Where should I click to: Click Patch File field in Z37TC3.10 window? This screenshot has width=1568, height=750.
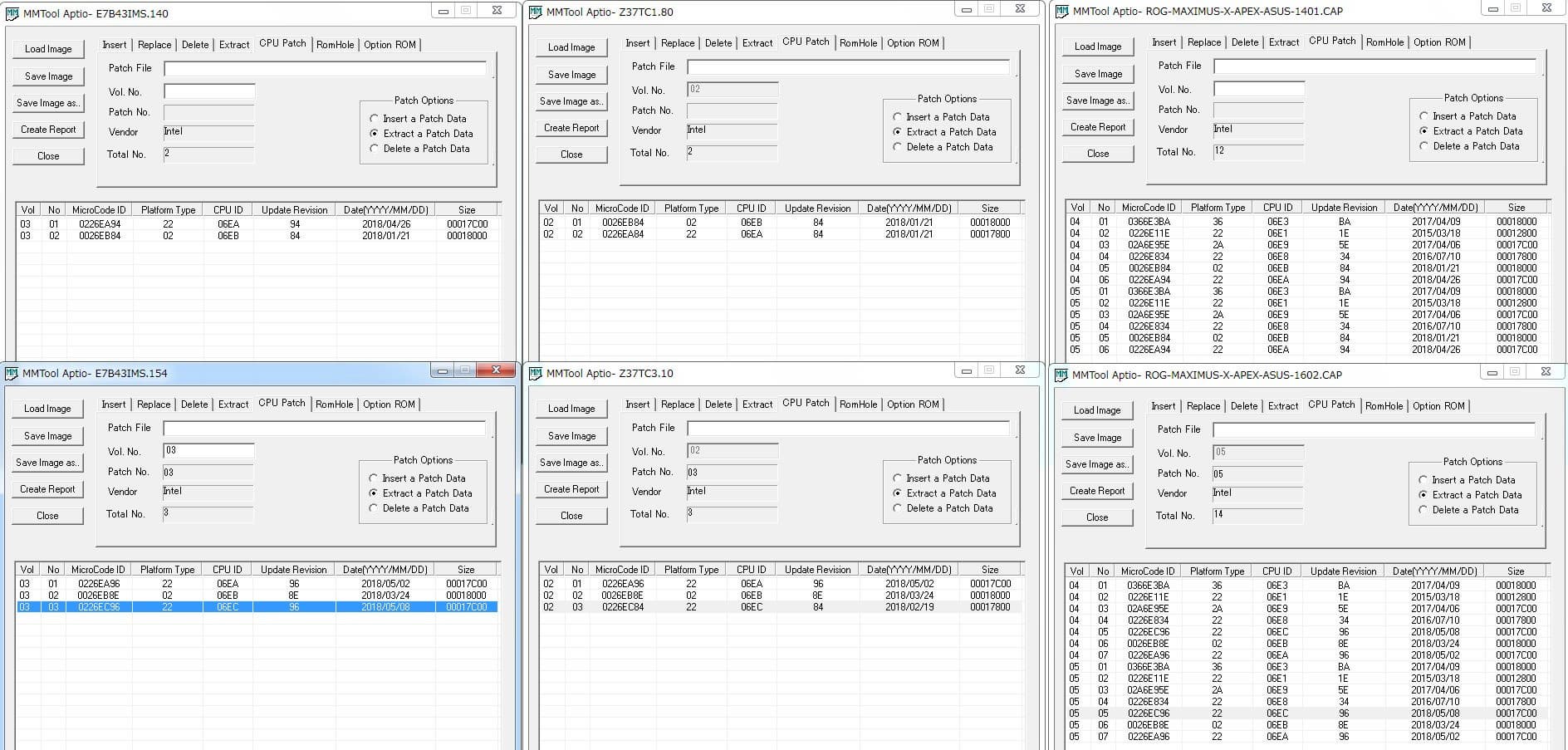pyautogui.click(x=848, y=428)
